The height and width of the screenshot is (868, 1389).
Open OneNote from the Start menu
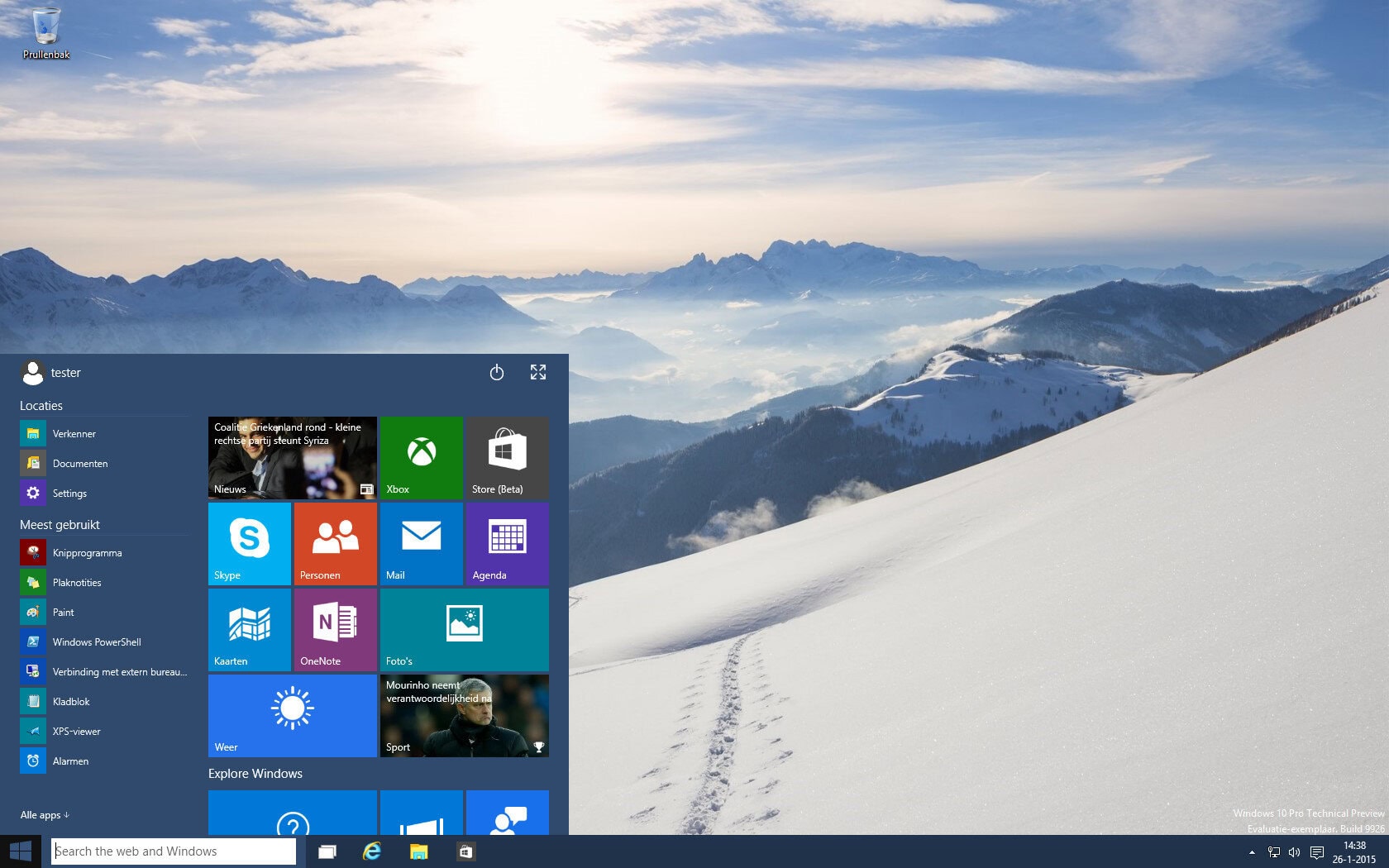(x=335, y=629)
